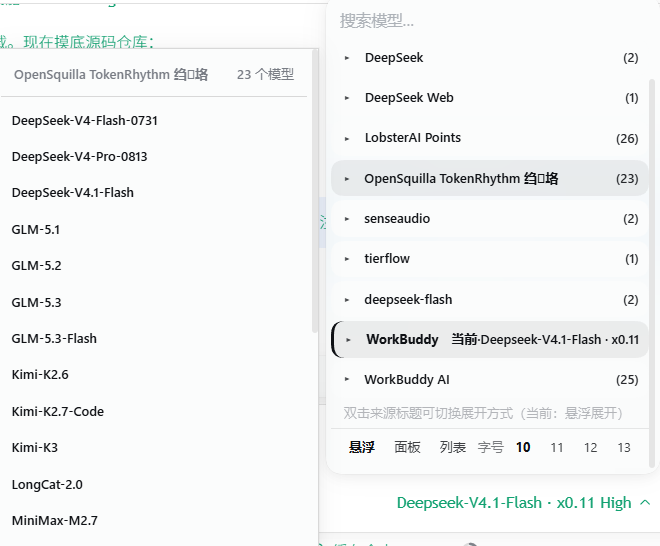660x546 pixels.
Task: Expand the deepseek-flash provider arrow
Action: [x=347, y=300]
